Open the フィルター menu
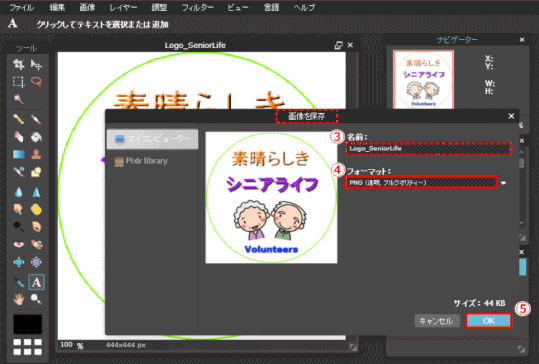Screen dimensions: 539x364 click(x=197, y=8)
